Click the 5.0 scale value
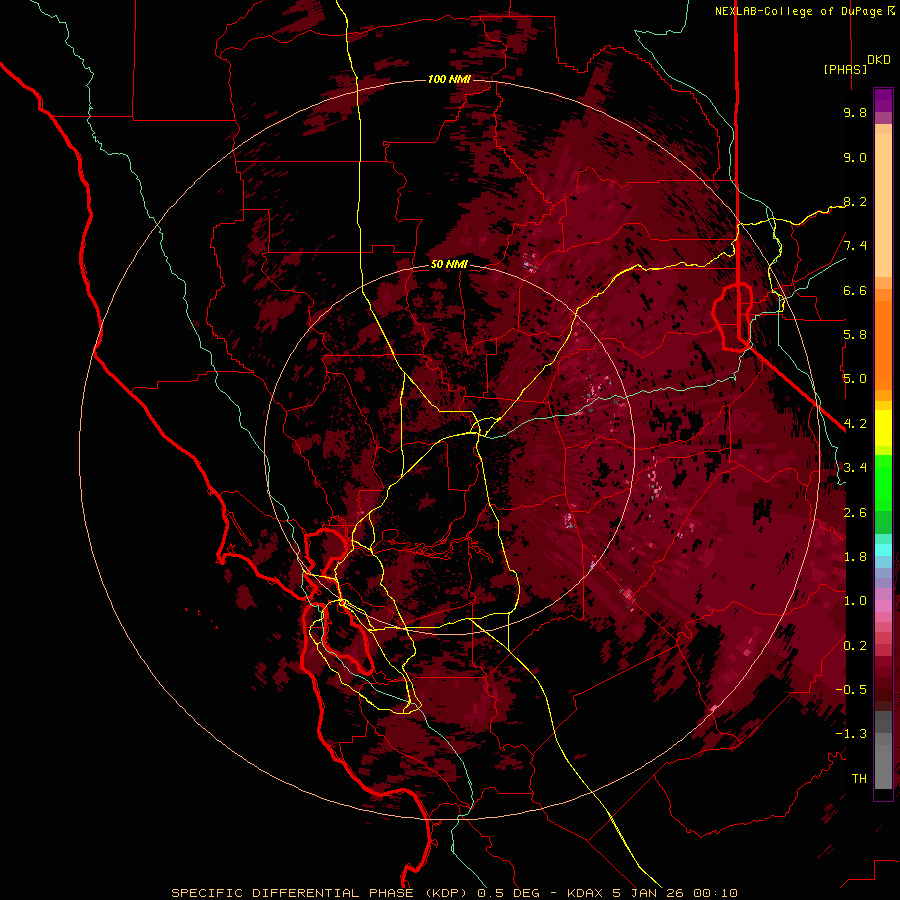This screenshot has width=900, height=900. [x=855, y=379]
